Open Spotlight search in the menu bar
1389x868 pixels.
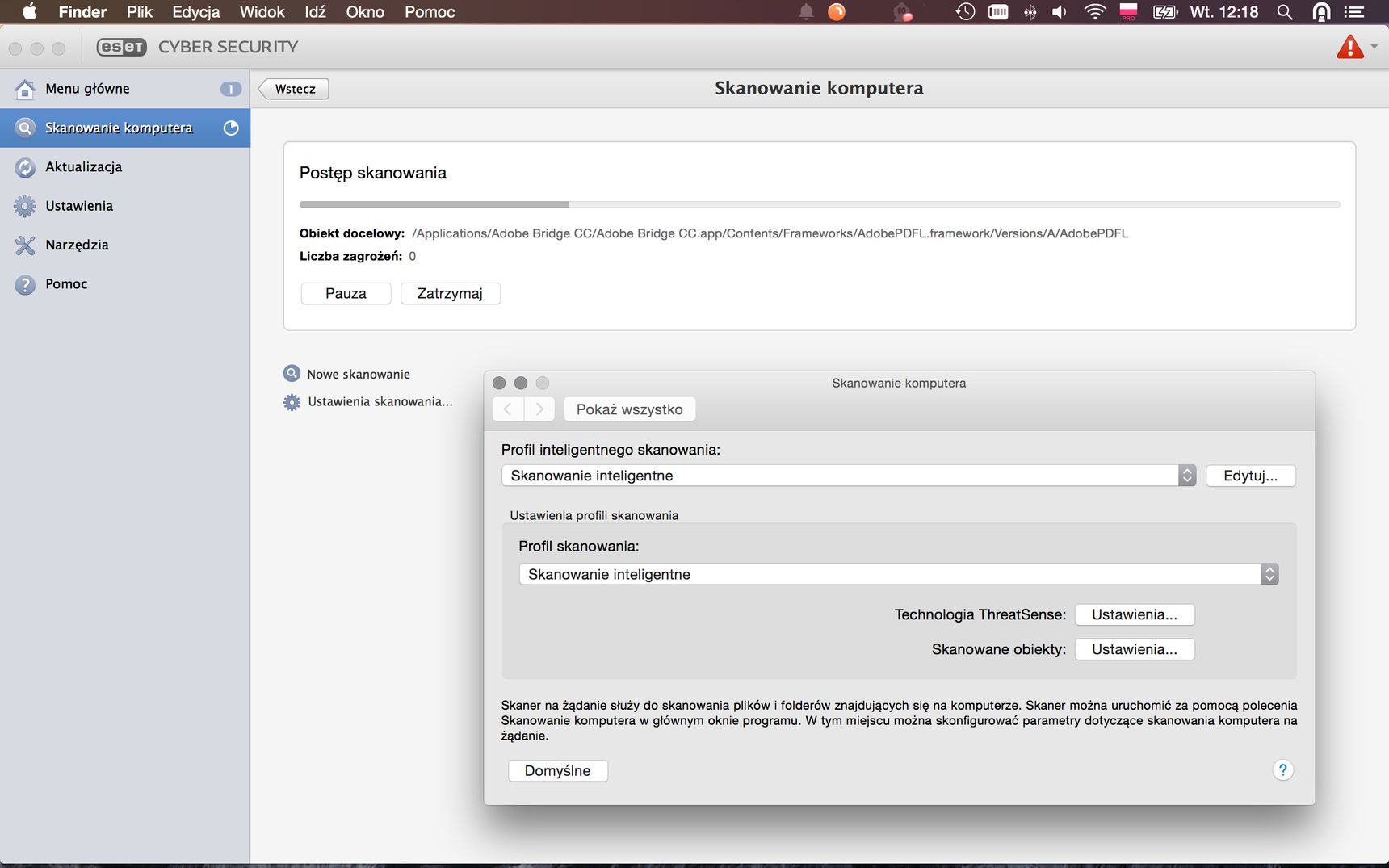point(1284,11)
